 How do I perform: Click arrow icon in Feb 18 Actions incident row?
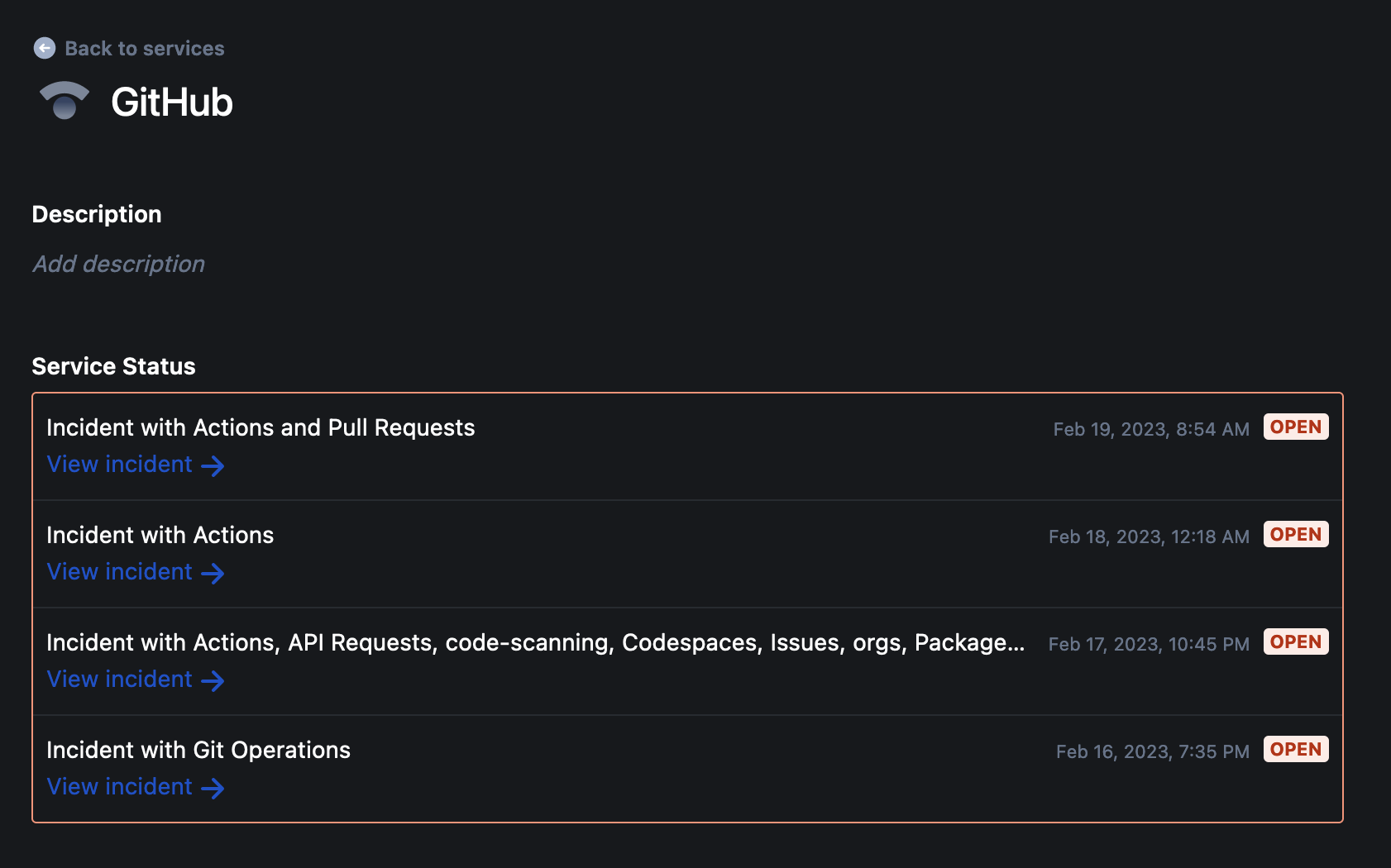pyautogui.click(x=213, y=574)
